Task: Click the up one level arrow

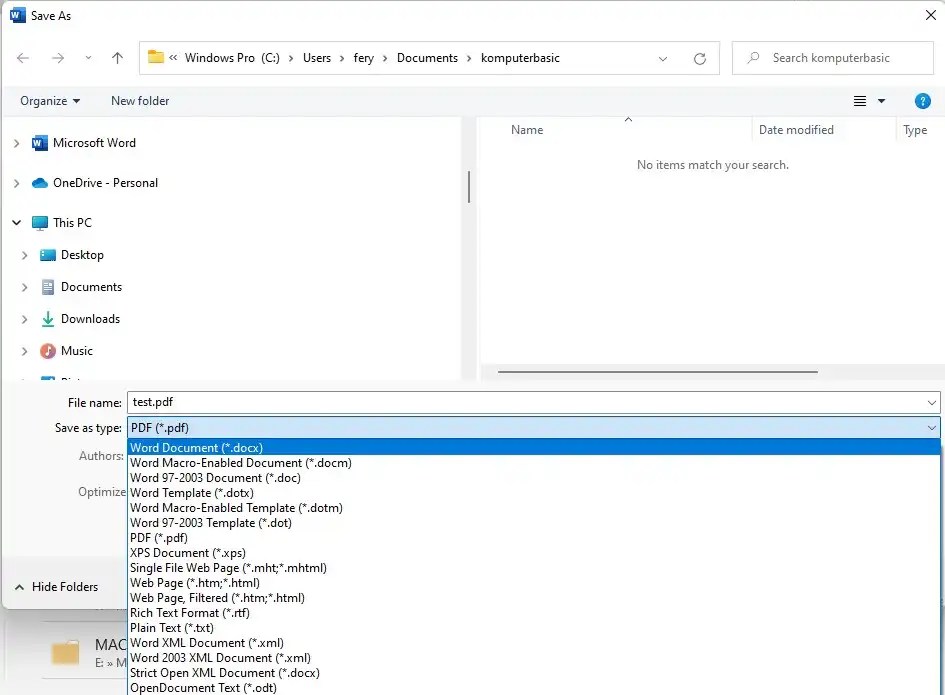Action: pyautogui.click(x=116, y=58)
